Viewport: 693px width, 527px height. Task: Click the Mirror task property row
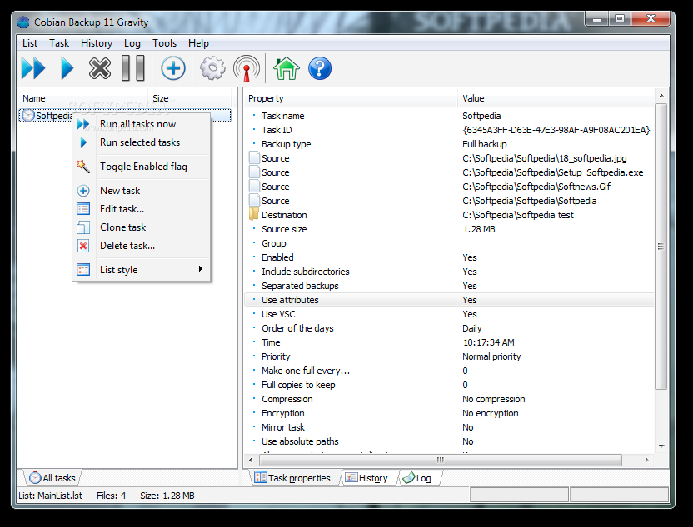pyautogui.click(x=449, y=428)
